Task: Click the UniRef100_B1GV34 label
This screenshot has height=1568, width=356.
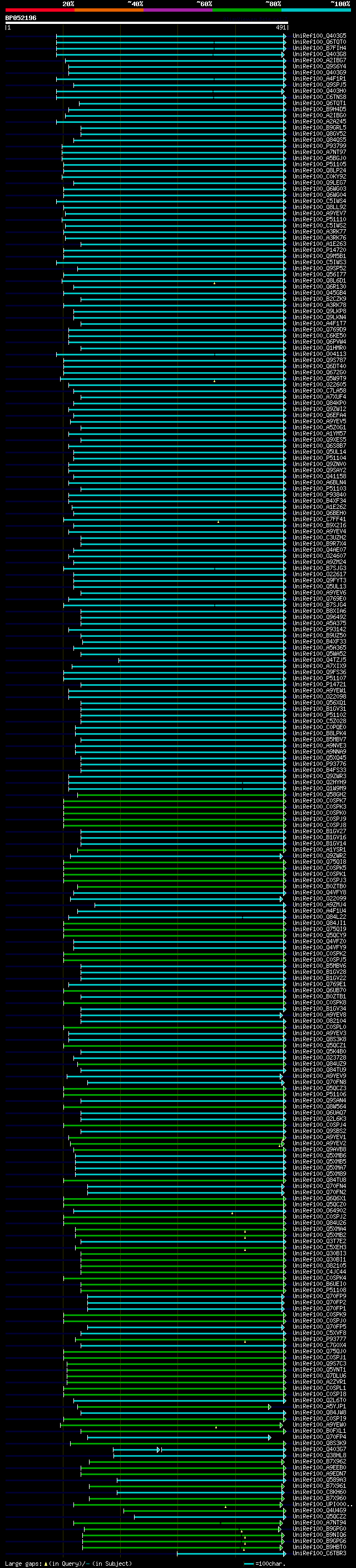Action: pos(319,1008)
